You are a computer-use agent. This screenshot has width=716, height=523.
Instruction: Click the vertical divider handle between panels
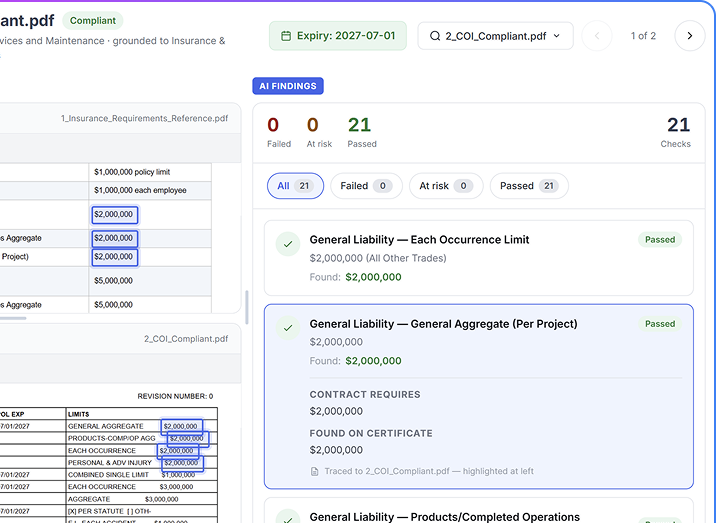click(247, 307)
